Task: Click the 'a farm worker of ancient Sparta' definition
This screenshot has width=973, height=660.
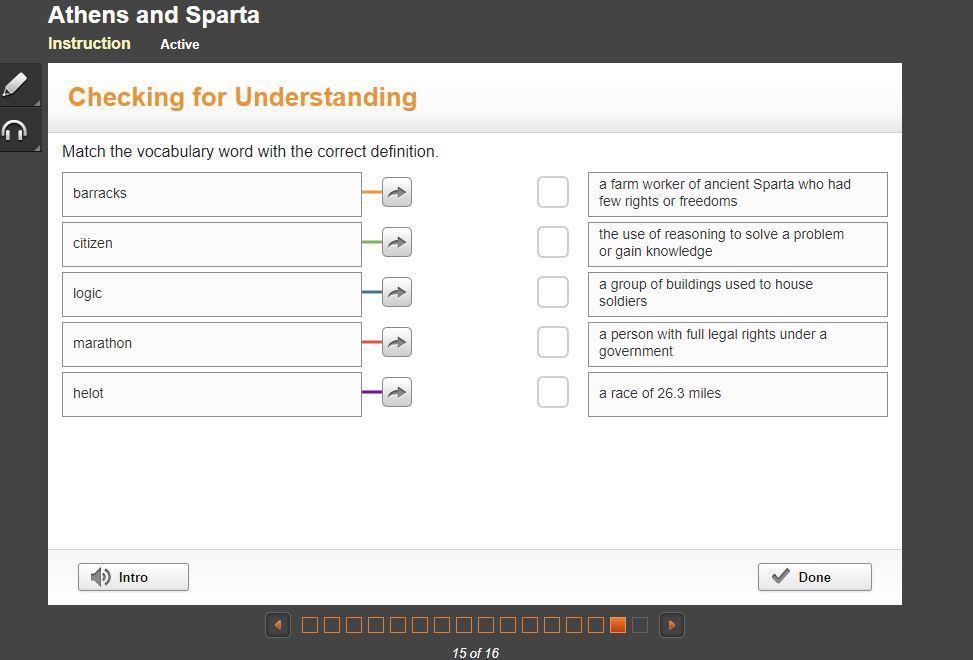Action: coord(738,194)
